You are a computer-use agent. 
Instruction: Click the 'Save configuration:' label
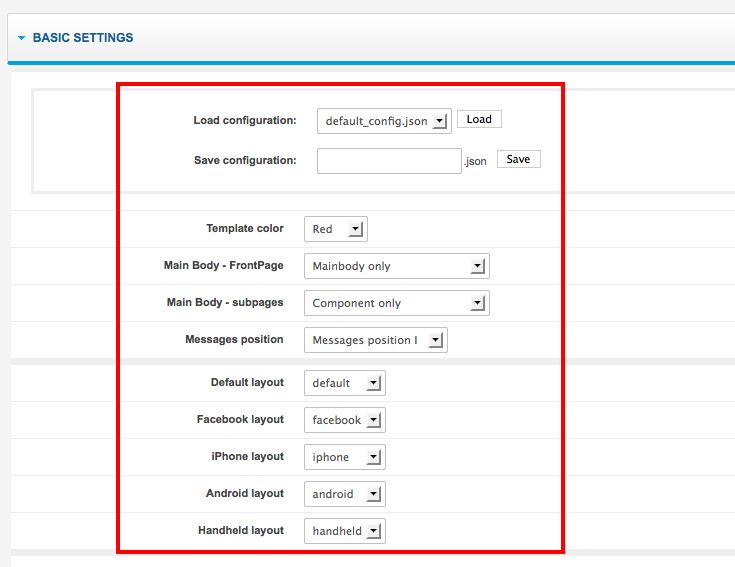pyautogui.click(x=245, y=160)
